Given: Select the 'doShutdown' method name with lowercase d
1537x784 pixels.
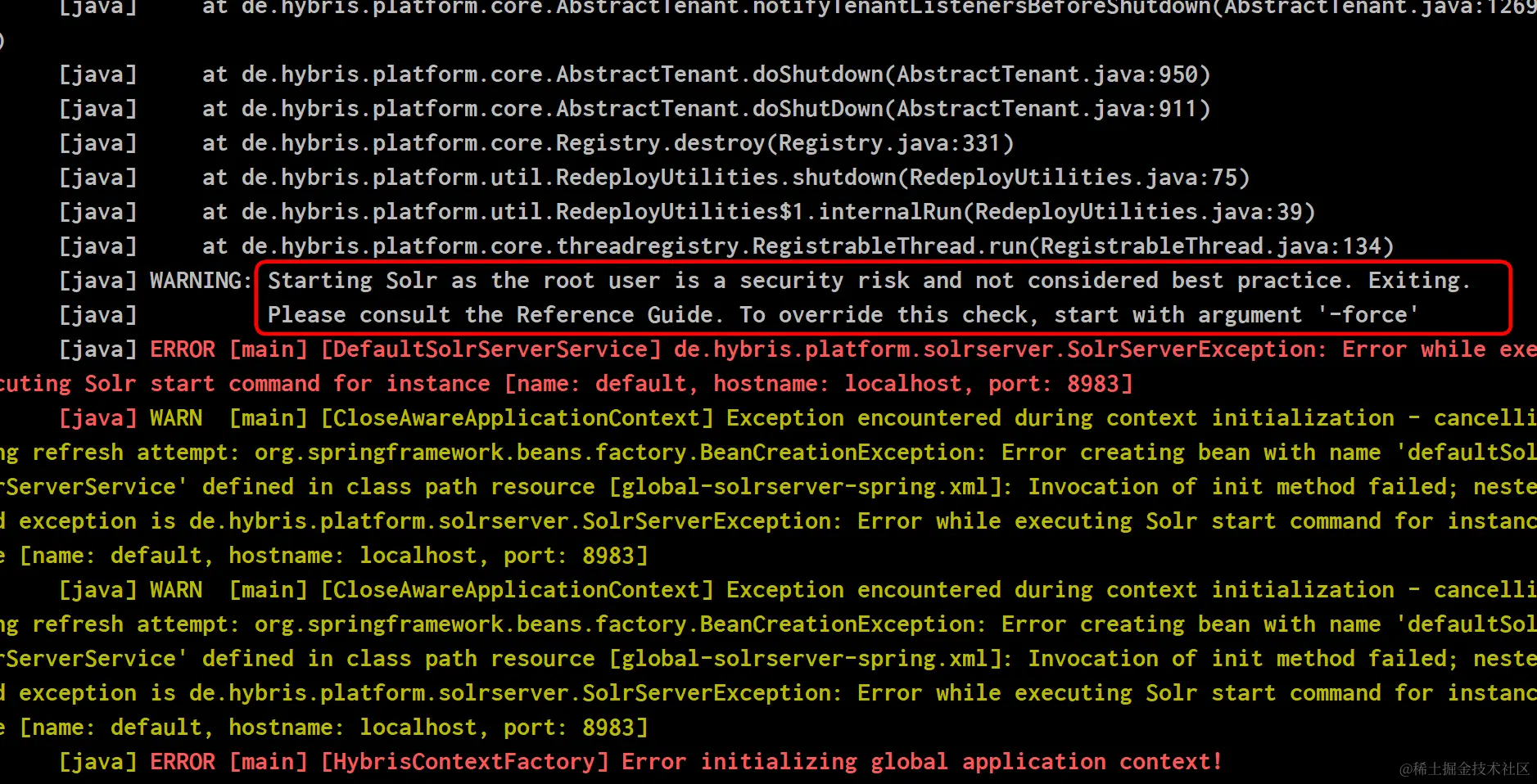Looking at the screenshot, I should click(818, 74).
